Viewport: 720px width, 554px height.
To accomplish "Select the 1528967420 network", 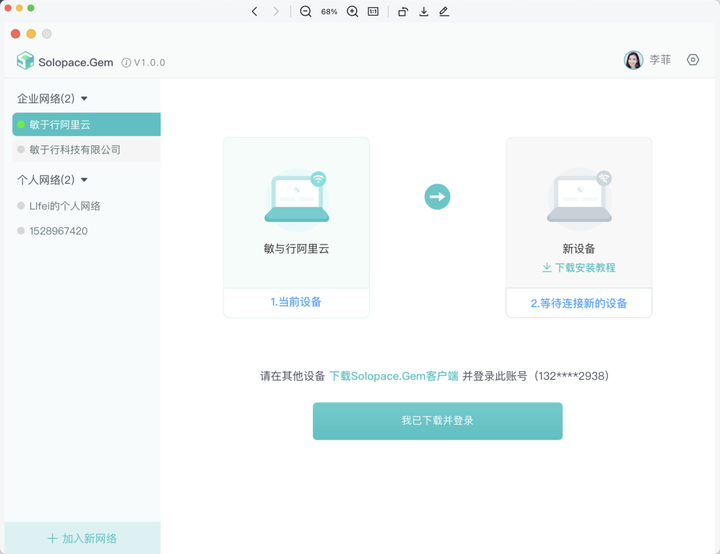I will pos(58,231).
